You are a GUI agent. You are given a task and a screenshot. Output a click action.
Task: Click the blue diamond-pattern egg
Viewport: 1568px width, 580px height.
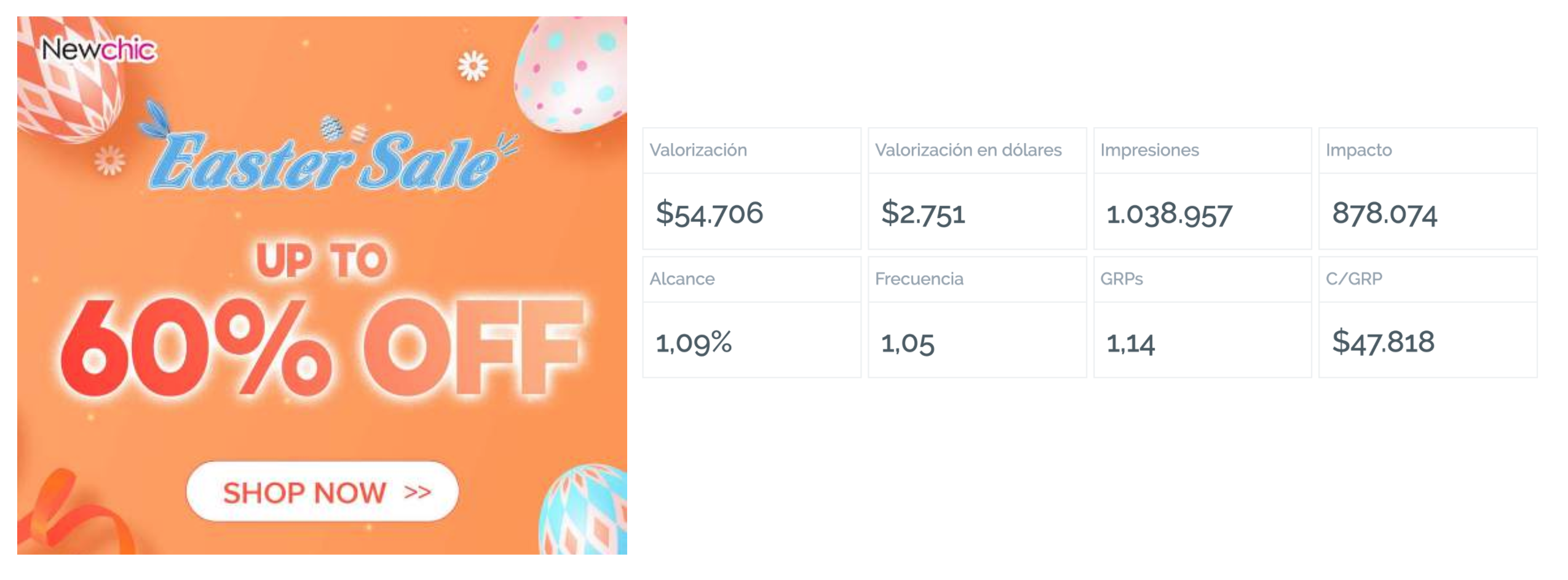pos(583,510)
